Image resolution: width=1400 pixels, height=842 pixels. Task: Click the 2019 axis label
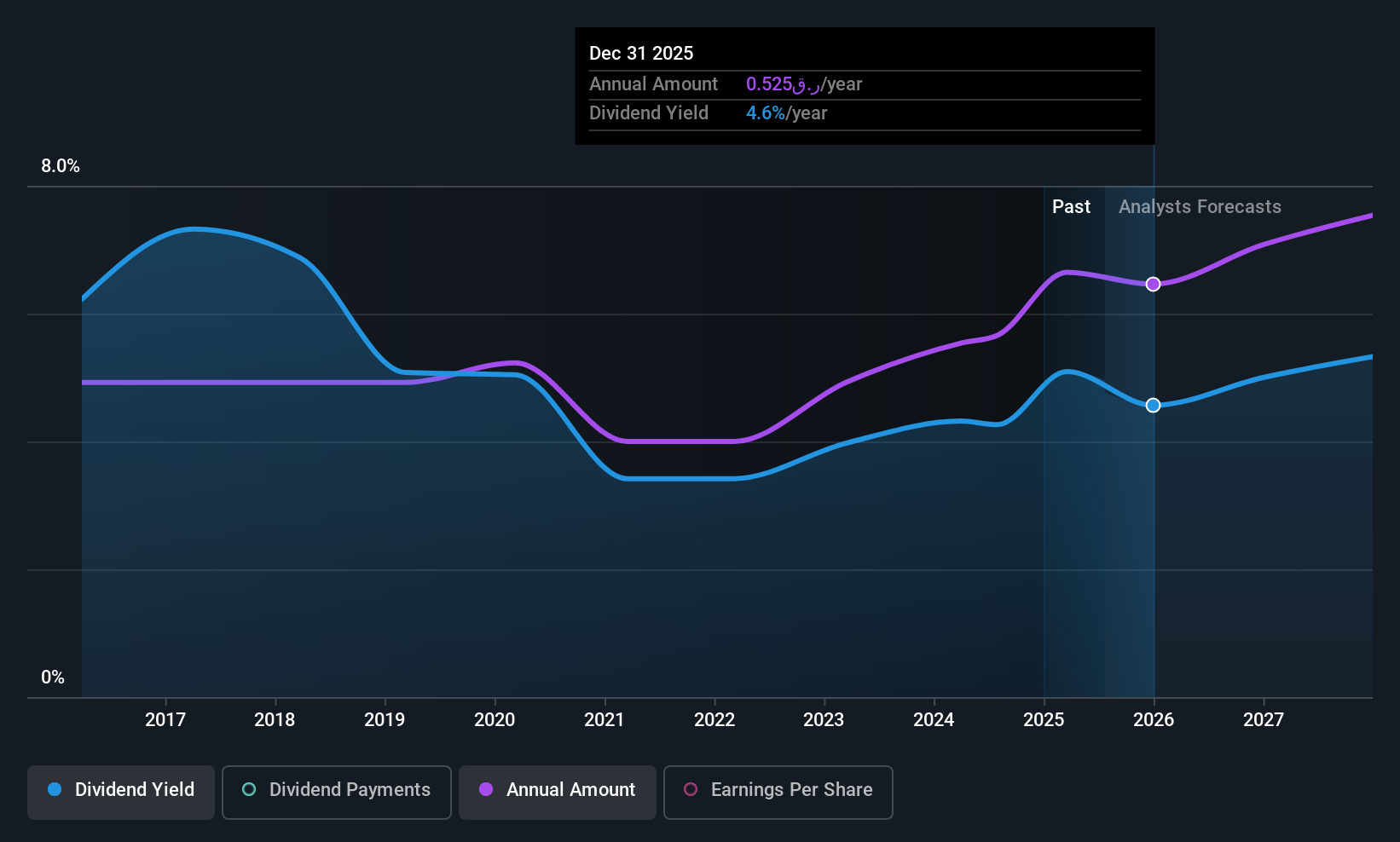pyautogui.click(x=385, y=720)
